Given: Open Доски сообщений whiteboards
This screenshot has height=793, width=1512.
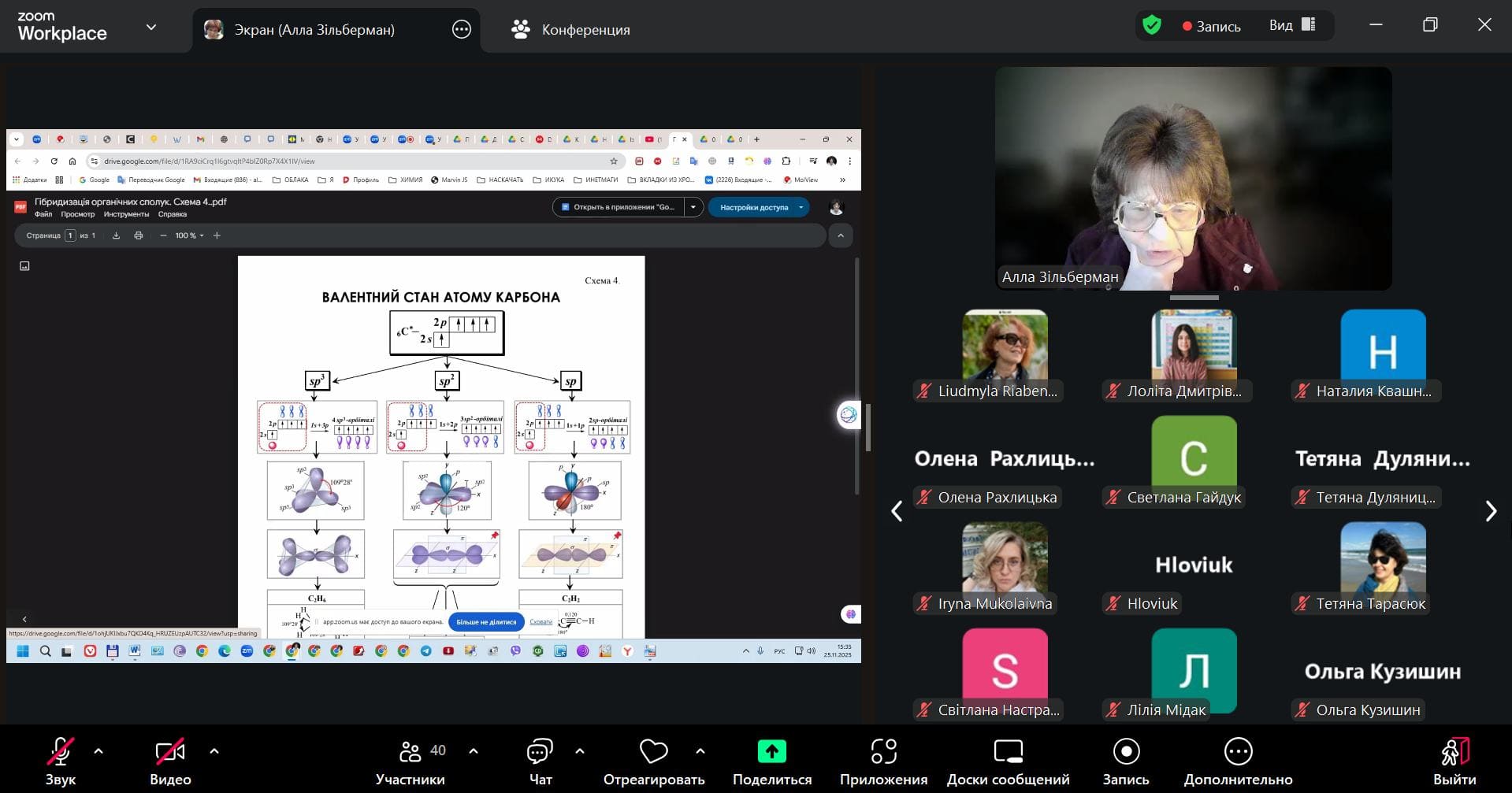Looking at the screenshot, I should click(1008, 759).
